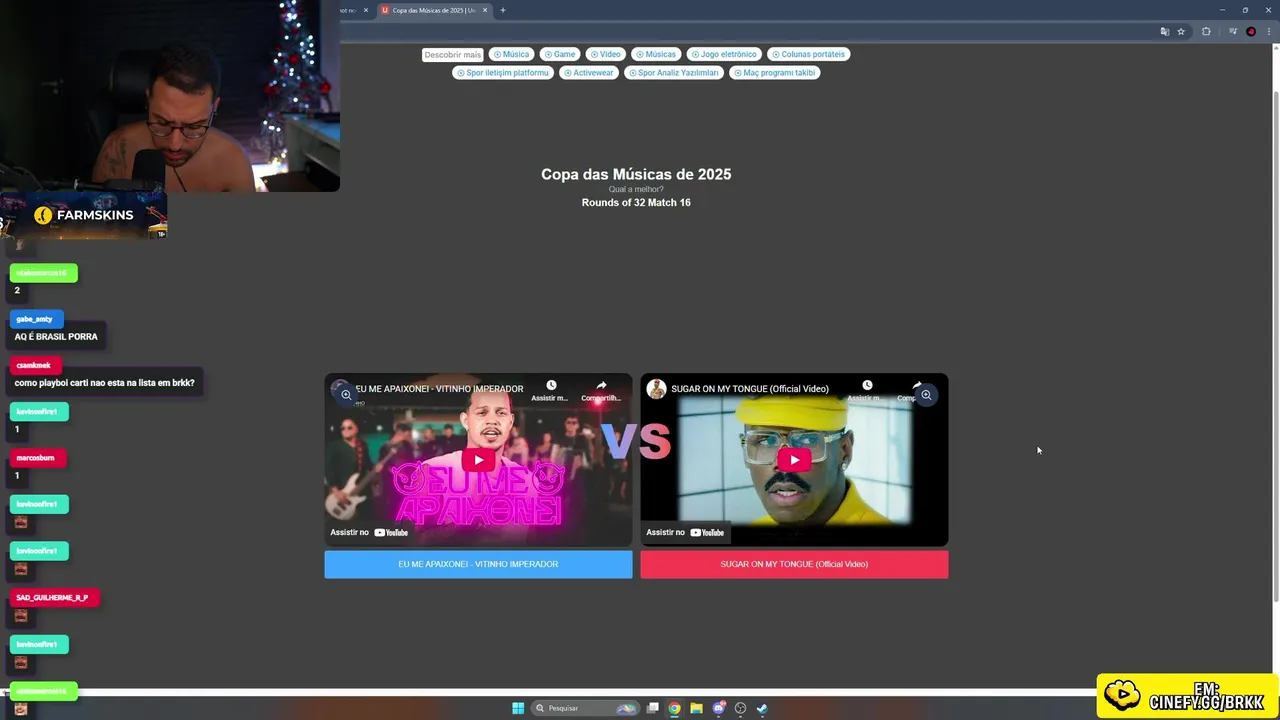Image resolution: width=1280 pixels, height=720 pixels.
Task: Open the Activewear suggestion chip
Action: pos(588,73)
